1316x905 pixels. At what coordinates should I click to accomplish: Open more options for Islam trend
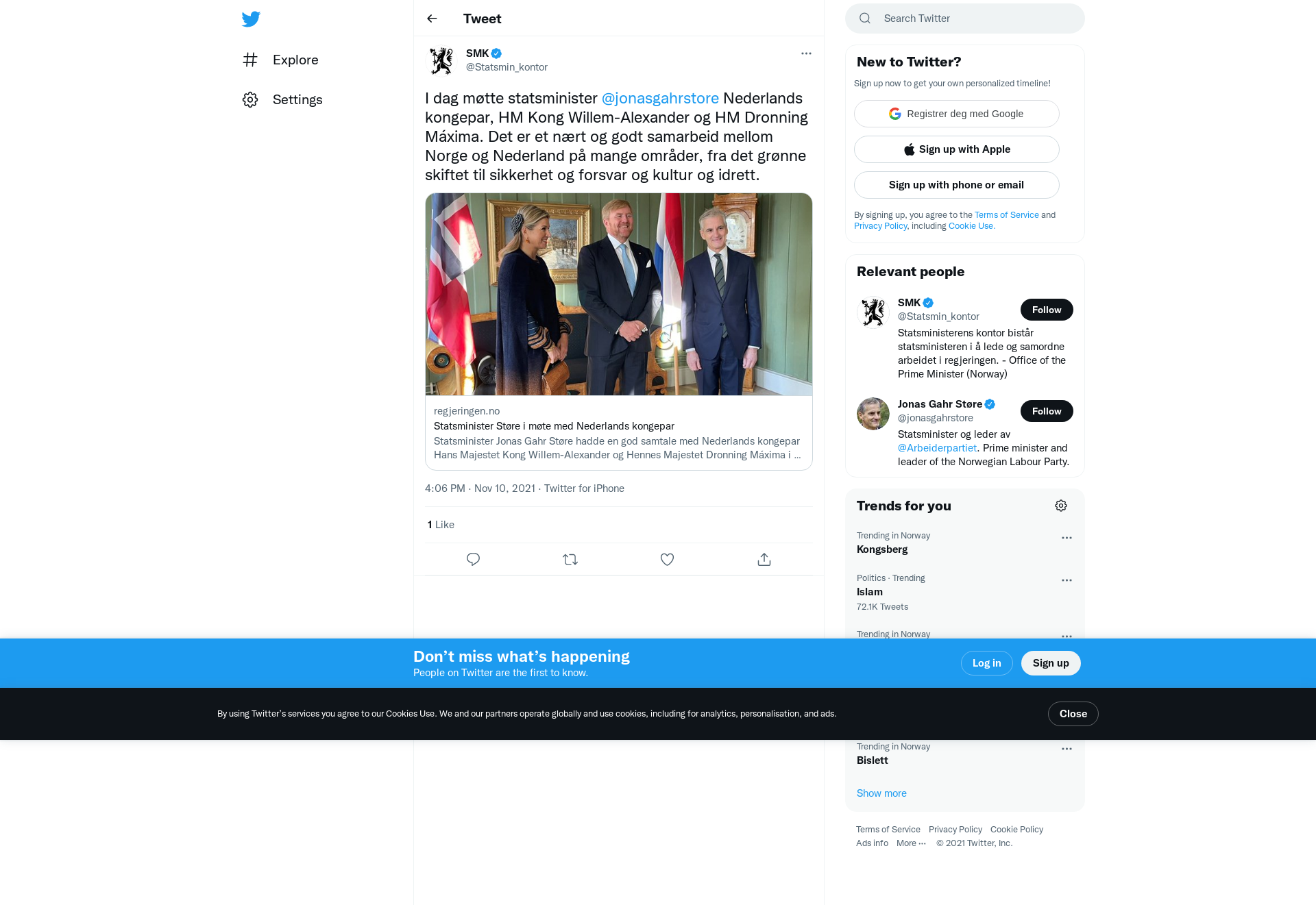[1067, 580]
